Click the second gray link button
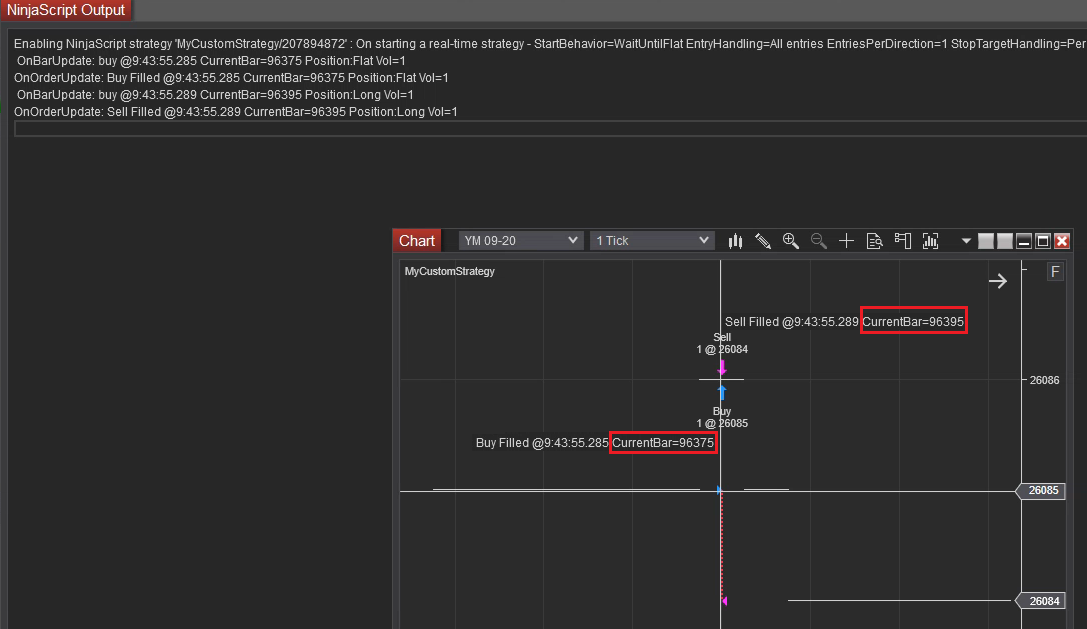1087x629 pixels. click(x=1005, y=241)
